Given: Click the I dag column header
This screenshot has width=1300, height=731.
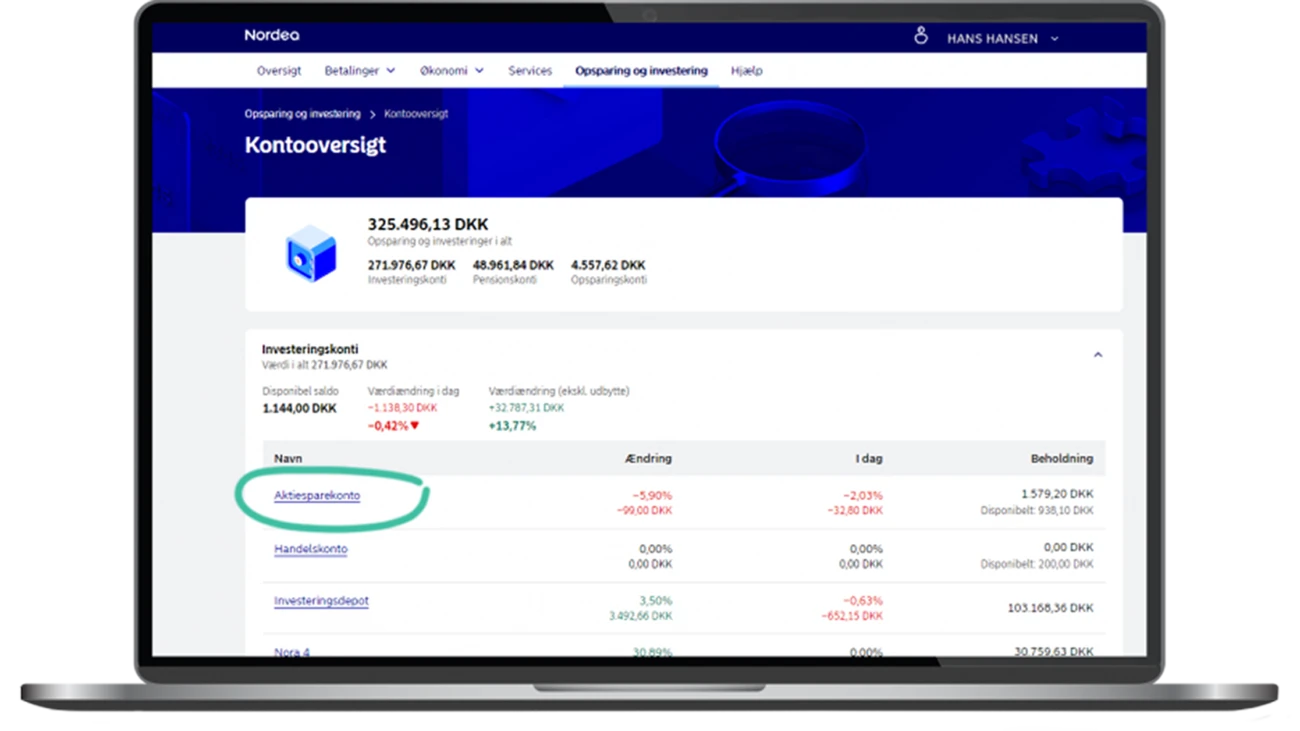Looking at the screenshot, I should click(x=867, y=459).
